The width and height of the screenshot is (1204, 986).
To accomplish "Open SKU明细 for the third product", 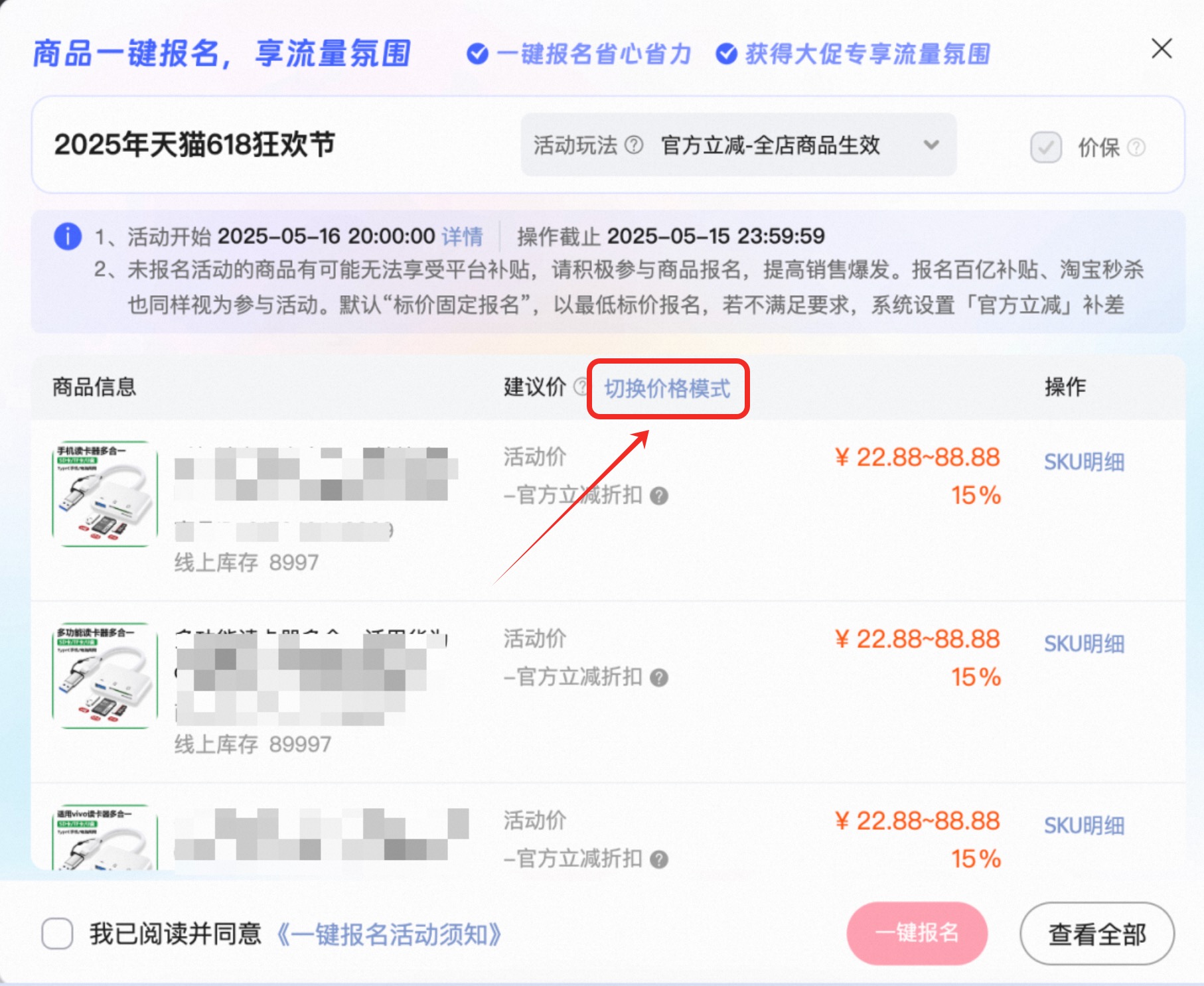I will point(1084,825).
